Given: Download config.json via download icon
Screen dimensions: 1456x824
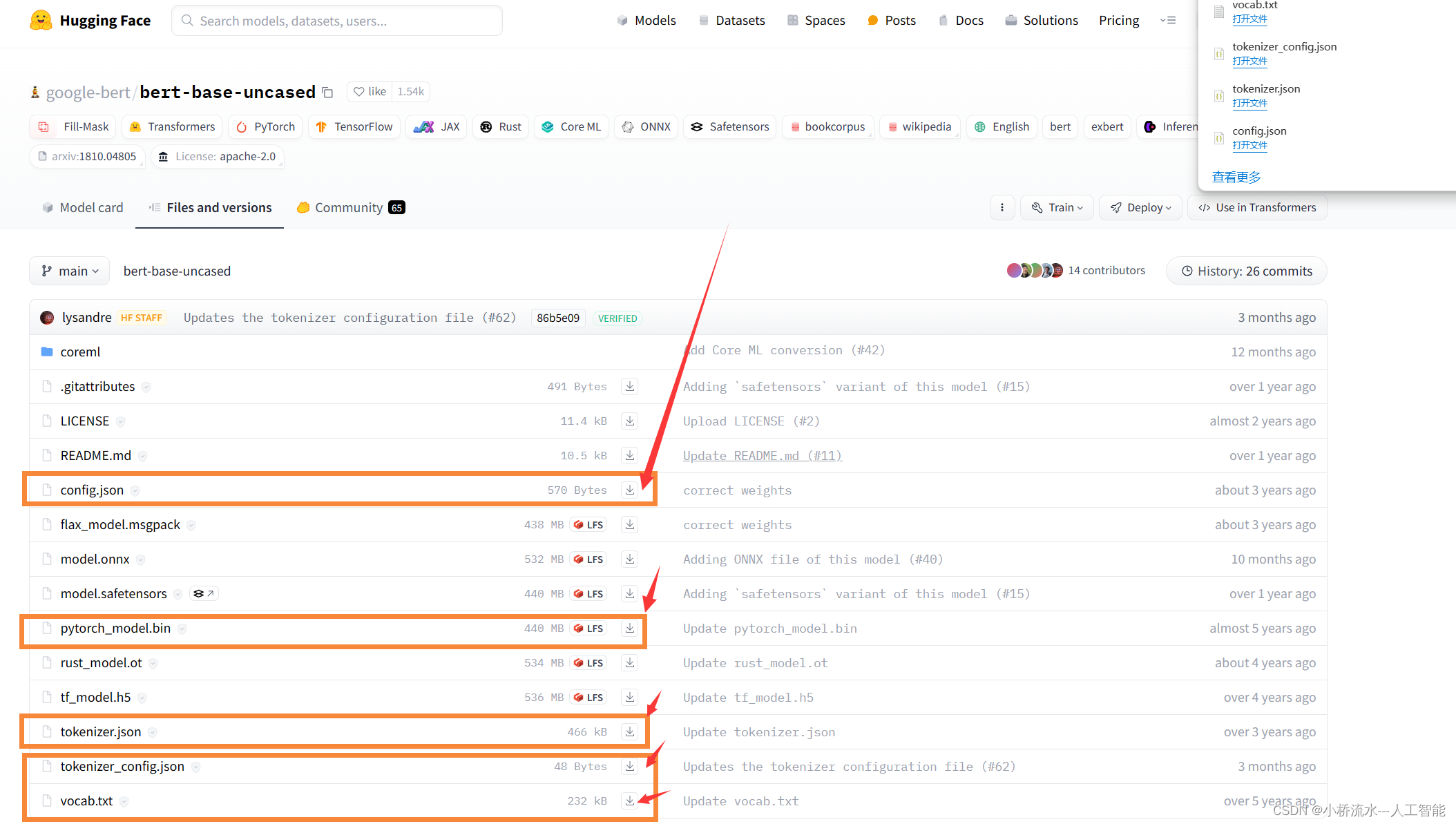Looking at the screenshot, I should [629, 490].
